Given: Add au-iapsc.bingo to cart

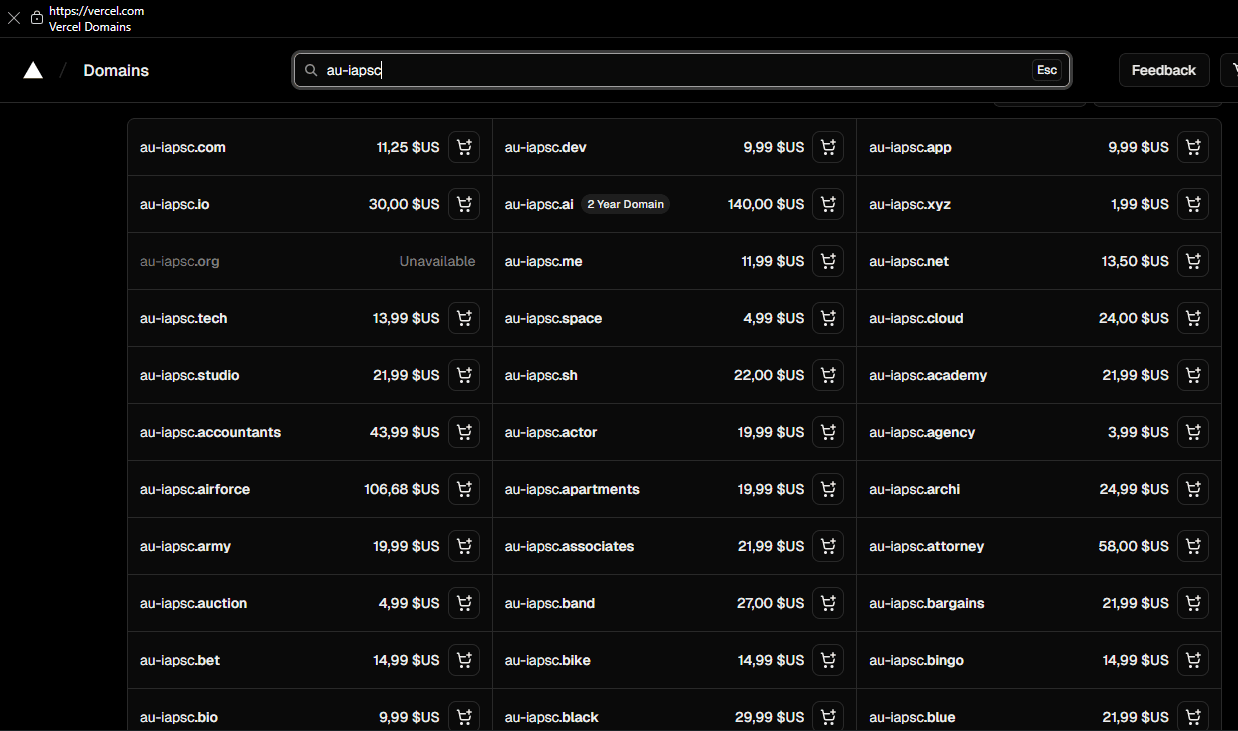Looking at the screenshot, I should (x=1193, y=661).
